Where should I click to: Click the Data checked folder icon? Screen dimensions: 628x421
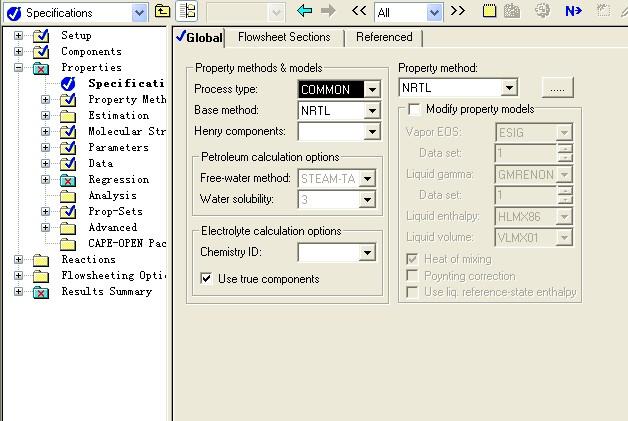(68, 163)
